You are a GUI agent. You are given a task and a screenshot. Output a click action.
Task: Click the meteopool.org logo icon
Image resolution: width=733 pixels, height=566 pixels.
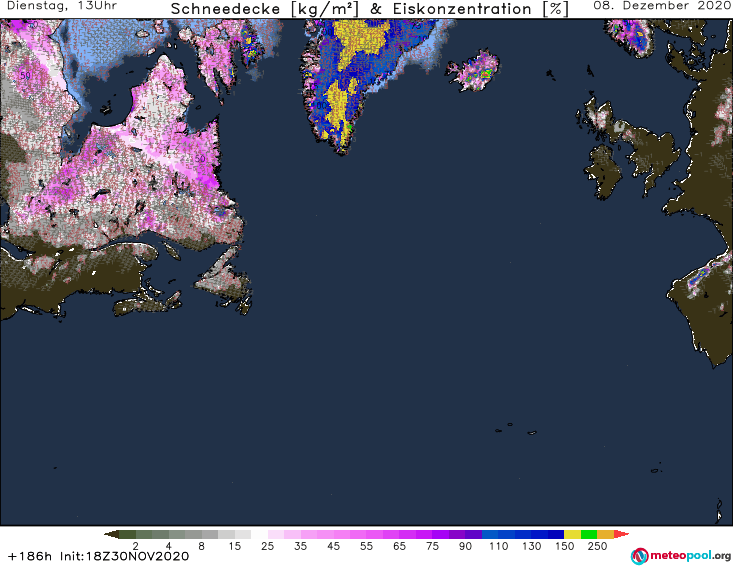[x=639, y=556]
